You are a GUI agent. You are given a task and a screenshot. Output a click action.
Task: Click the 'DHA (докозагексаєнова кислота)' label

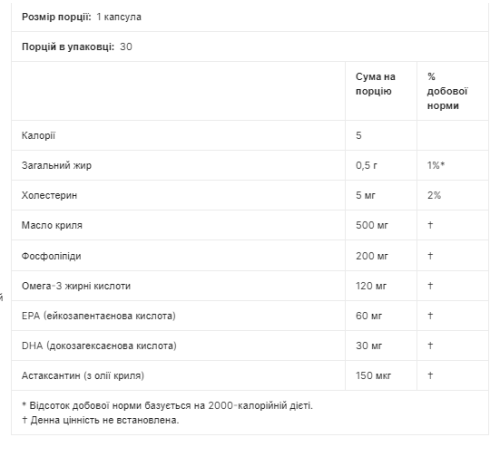(99, 346)
